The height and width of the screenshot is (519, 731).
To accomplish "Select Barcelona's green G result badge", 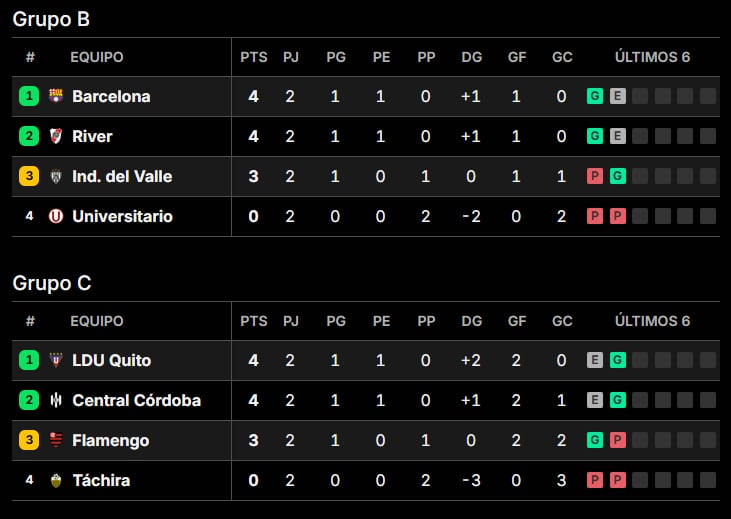I will [x=595, y=96].
